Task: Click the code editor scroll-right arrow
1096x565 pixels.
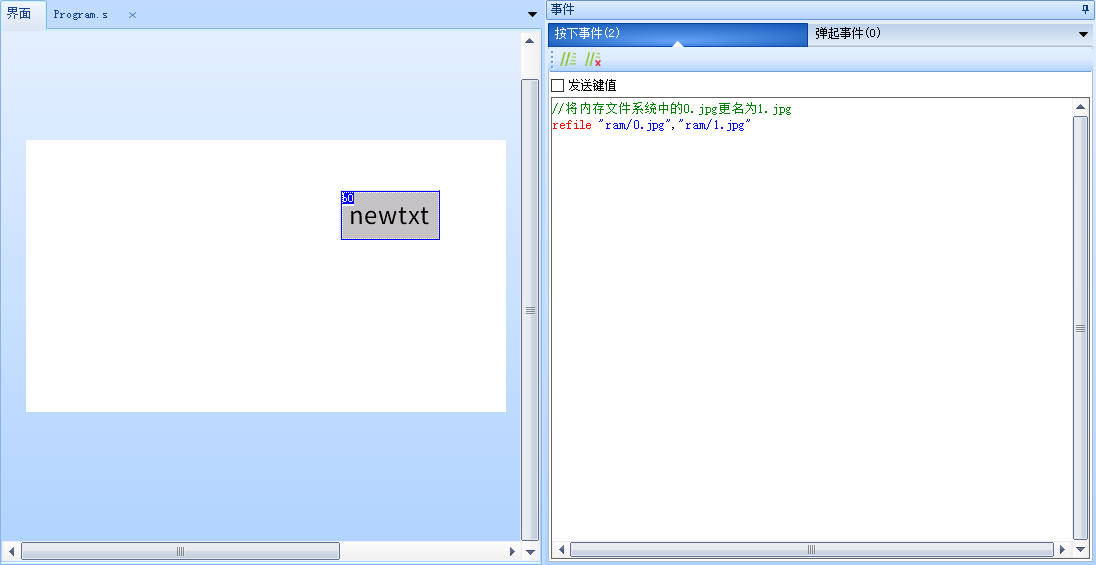Action: (1063, 550)
